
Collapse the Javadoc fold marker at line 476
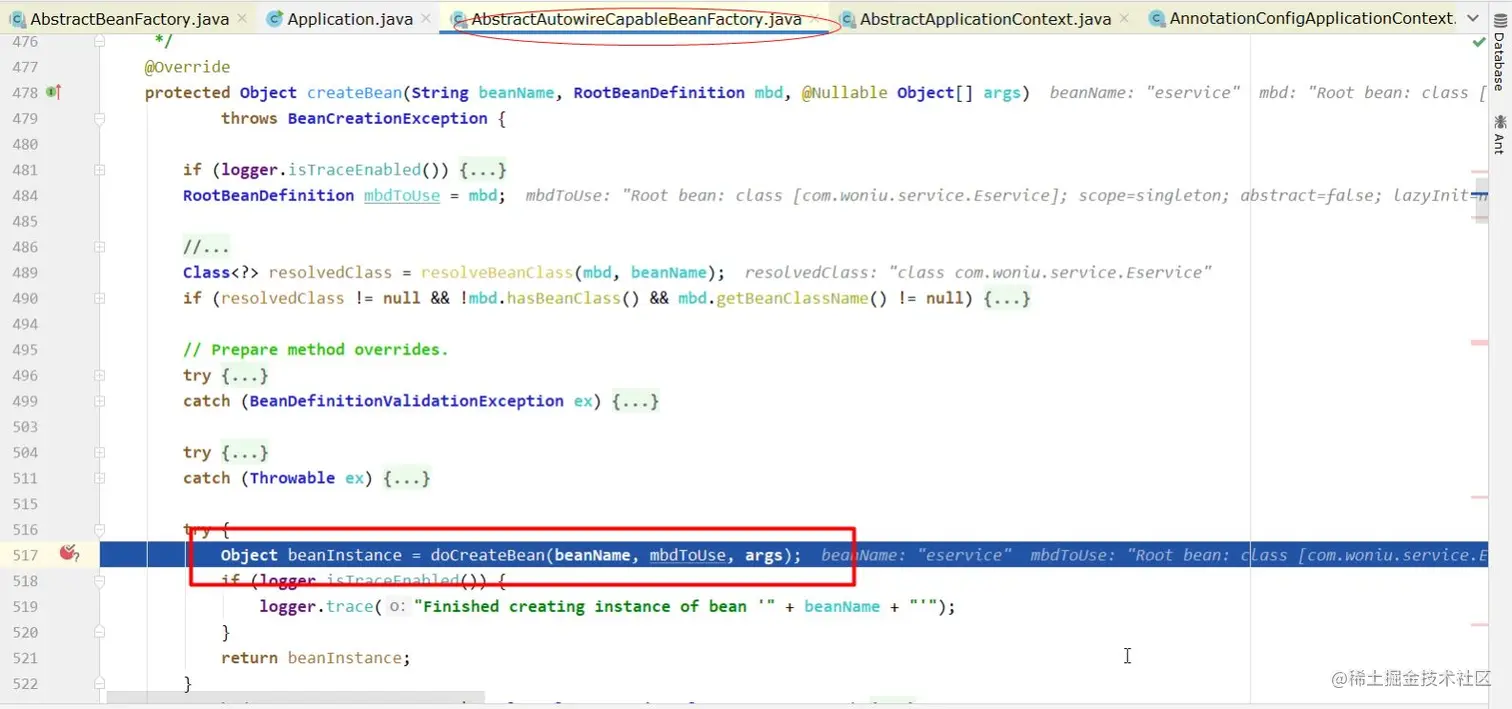click(x=100, y=42)
